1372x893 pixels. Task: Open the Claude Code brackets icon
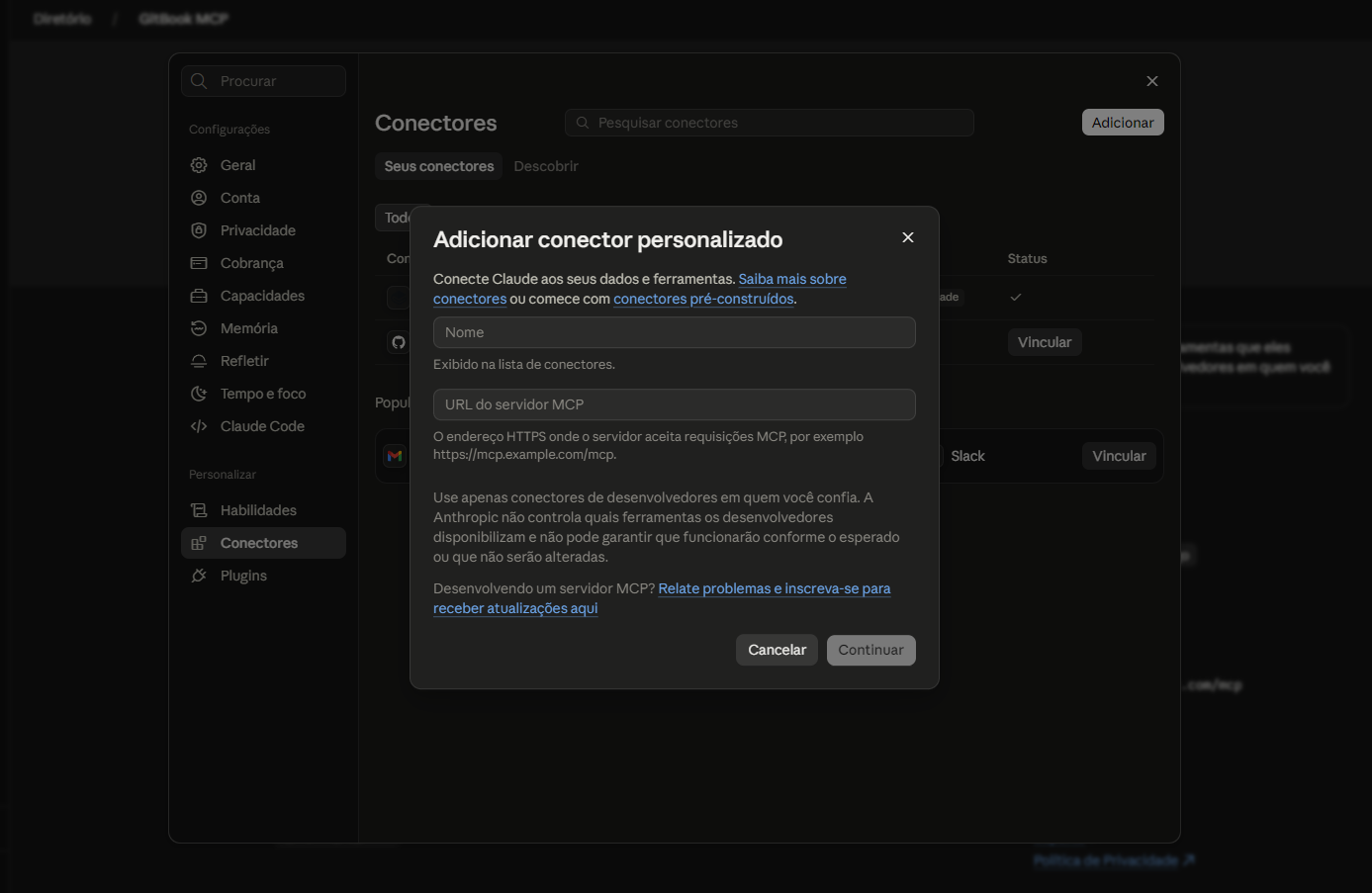(199, 426)
